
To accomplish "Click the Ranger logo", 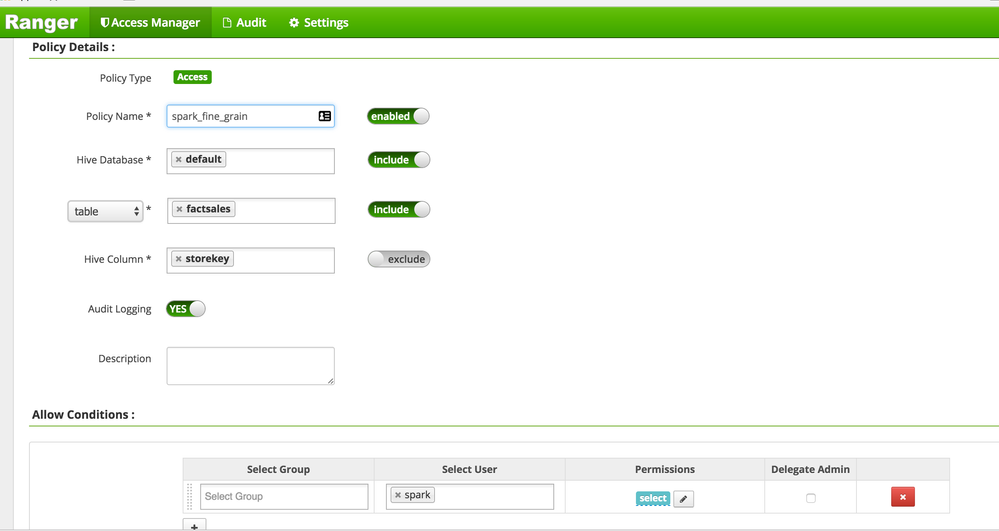I will click(41, 22).
